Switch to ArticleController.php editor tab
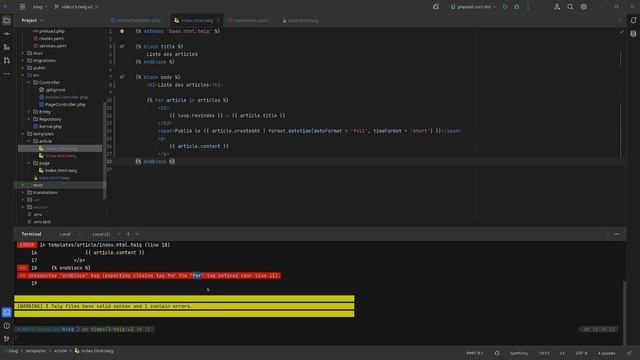640x360 pixels. 136,20
